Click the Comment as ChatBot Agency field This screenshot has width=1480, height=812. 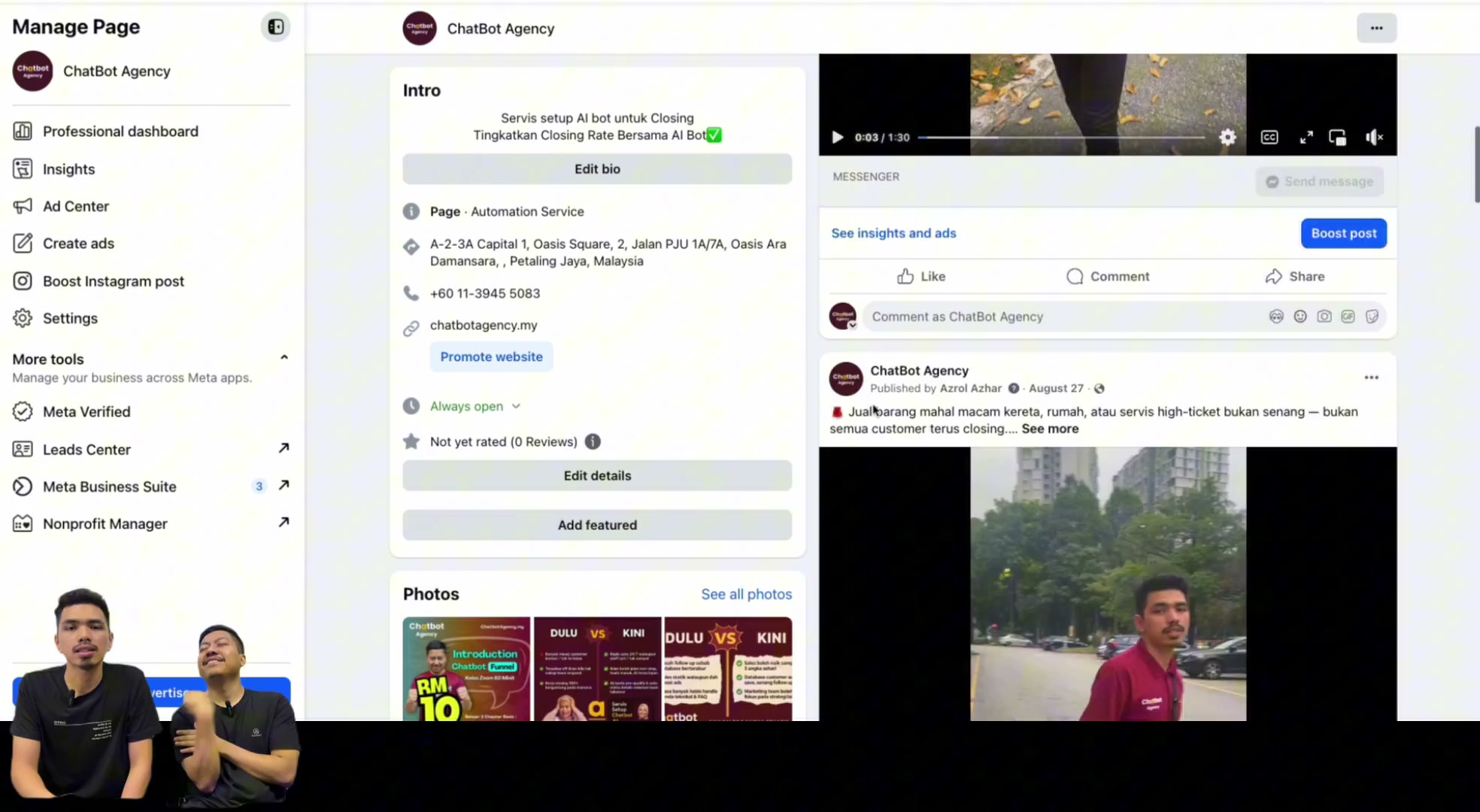tap(1064, 317)
